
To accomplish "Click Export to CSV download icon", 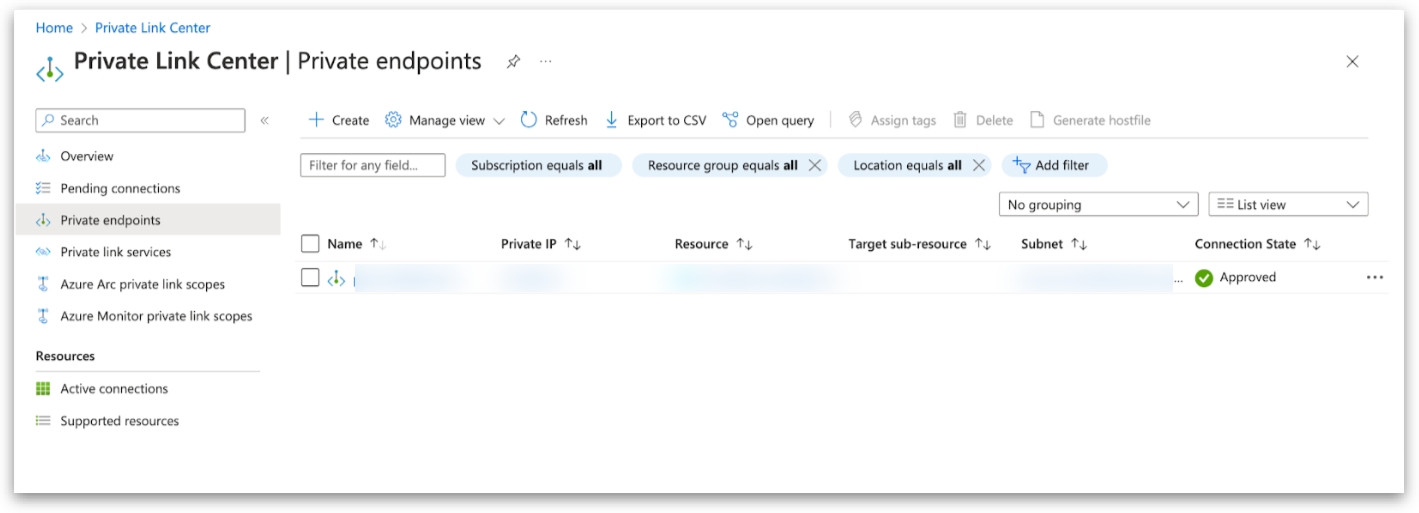I will pyautogui.click(x=612, y=120).
